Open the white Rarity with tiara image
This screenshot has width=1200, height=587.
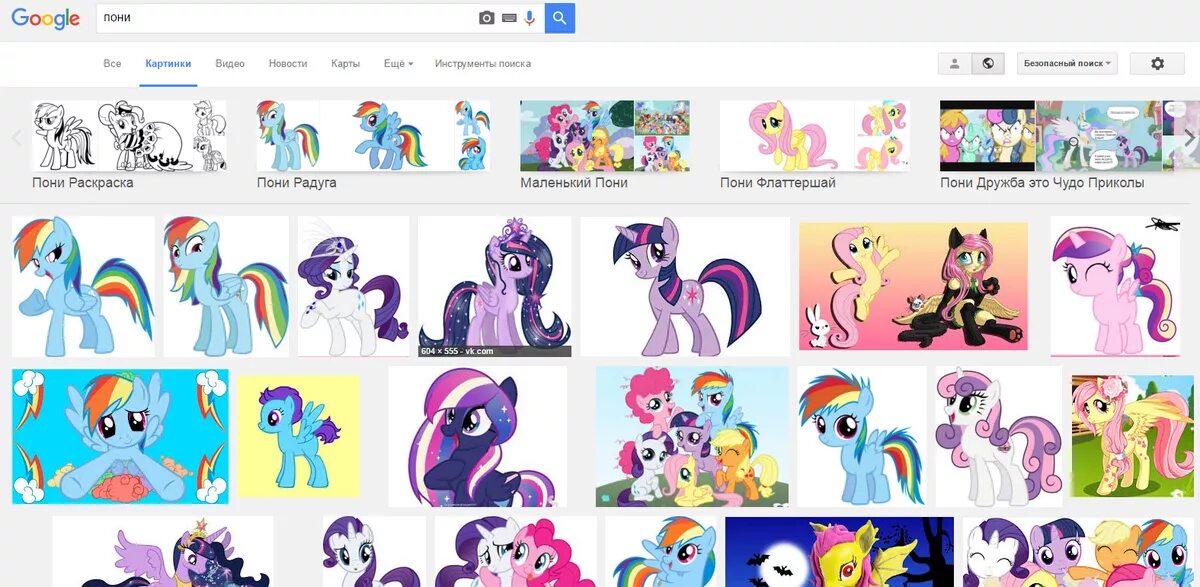(353, 287)
